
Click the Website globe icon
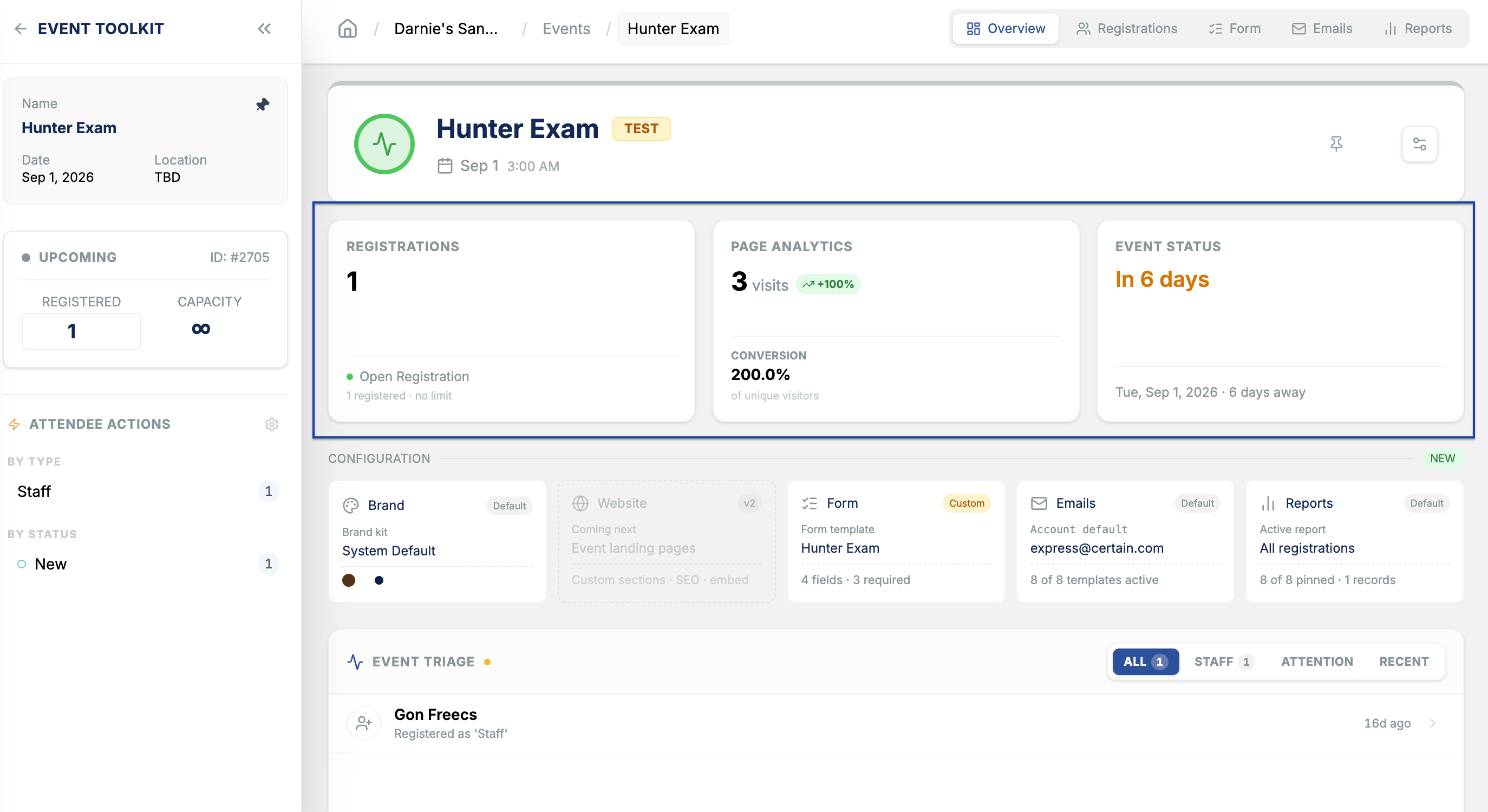click(x=580, y=503)
